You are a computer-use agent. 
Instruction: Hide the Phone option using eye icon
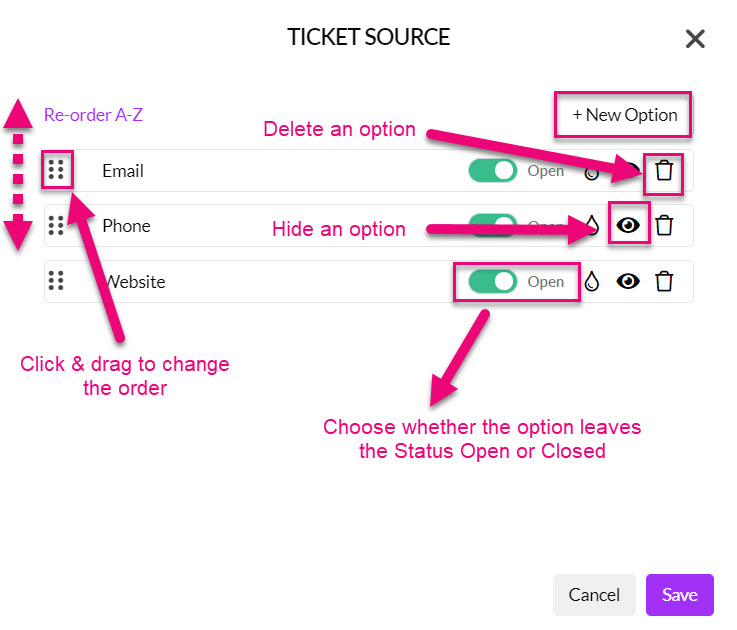(628, 225)
